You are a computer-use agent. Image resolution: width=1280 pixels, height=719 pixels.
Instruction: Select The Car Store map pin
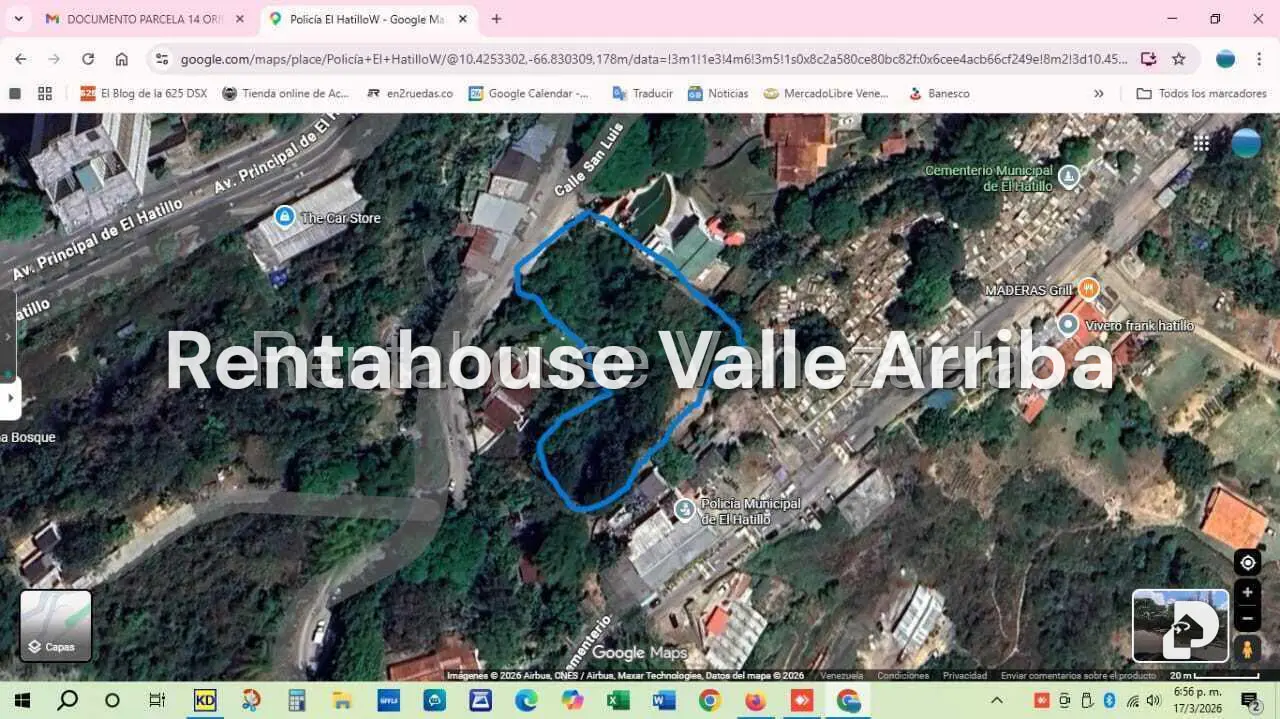[x=285, y=216]
